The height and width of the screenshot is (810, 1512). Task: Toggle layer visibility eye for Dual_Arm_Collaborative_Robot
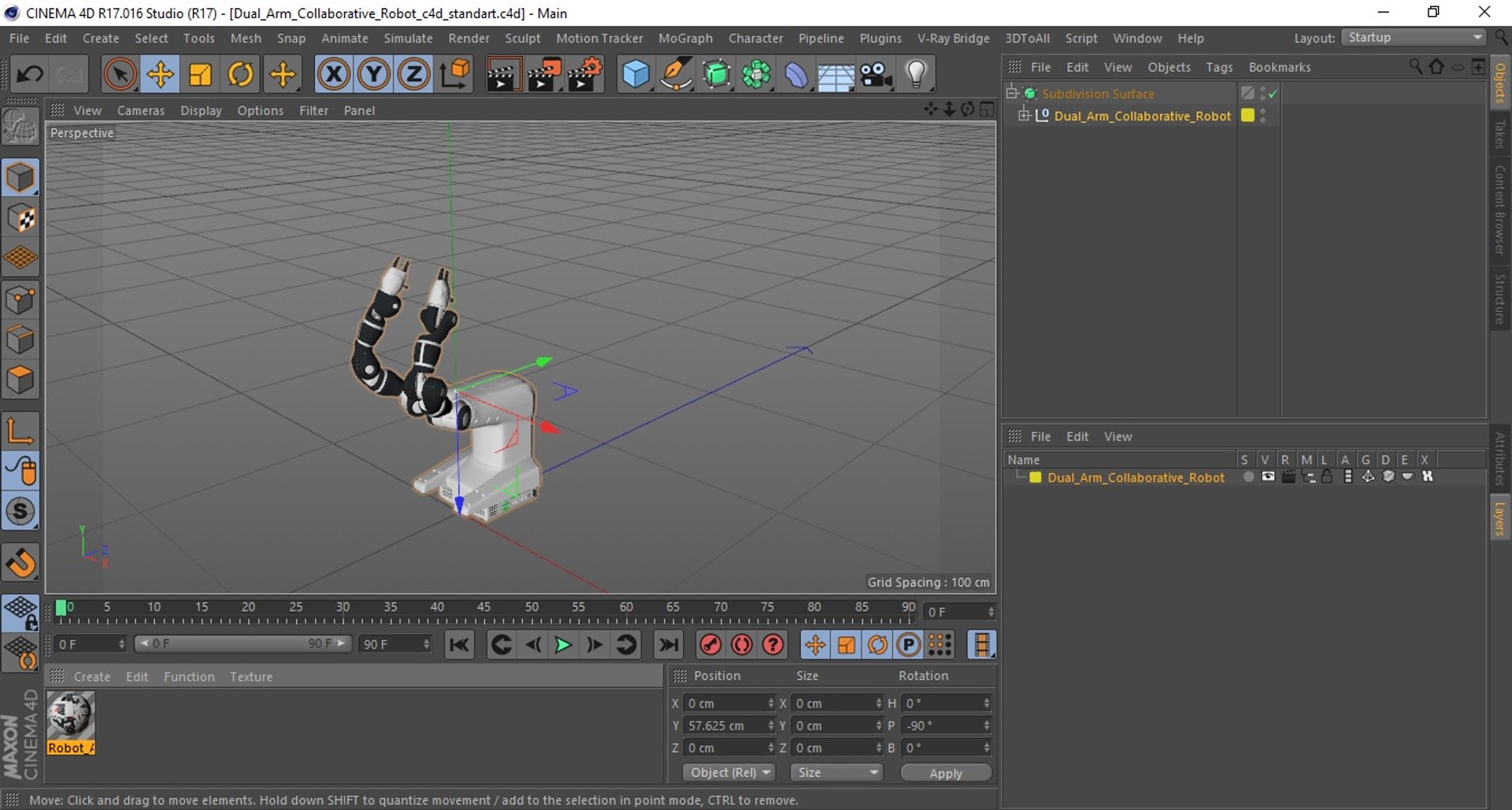click(1268, 477)
